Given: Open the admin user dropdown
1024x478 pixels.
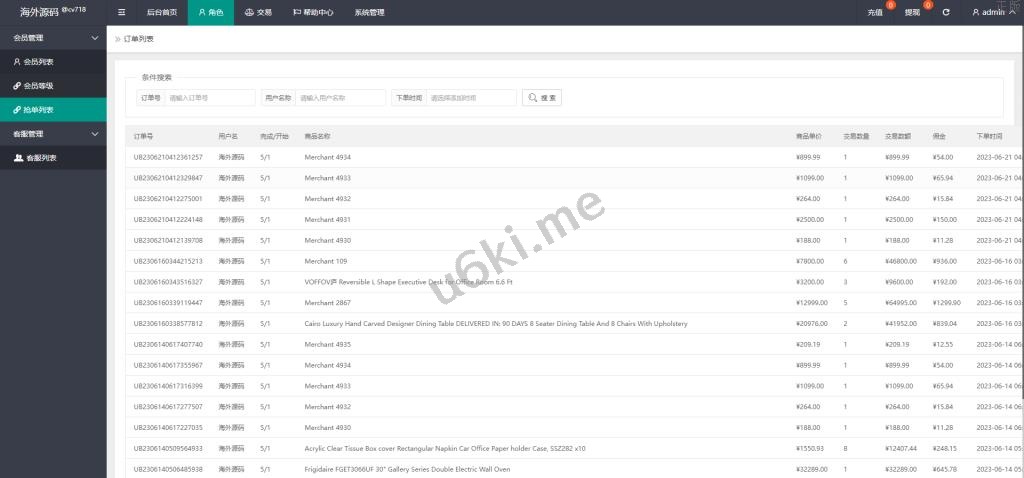Looking at the screenshot, I should tap(992, 12).
